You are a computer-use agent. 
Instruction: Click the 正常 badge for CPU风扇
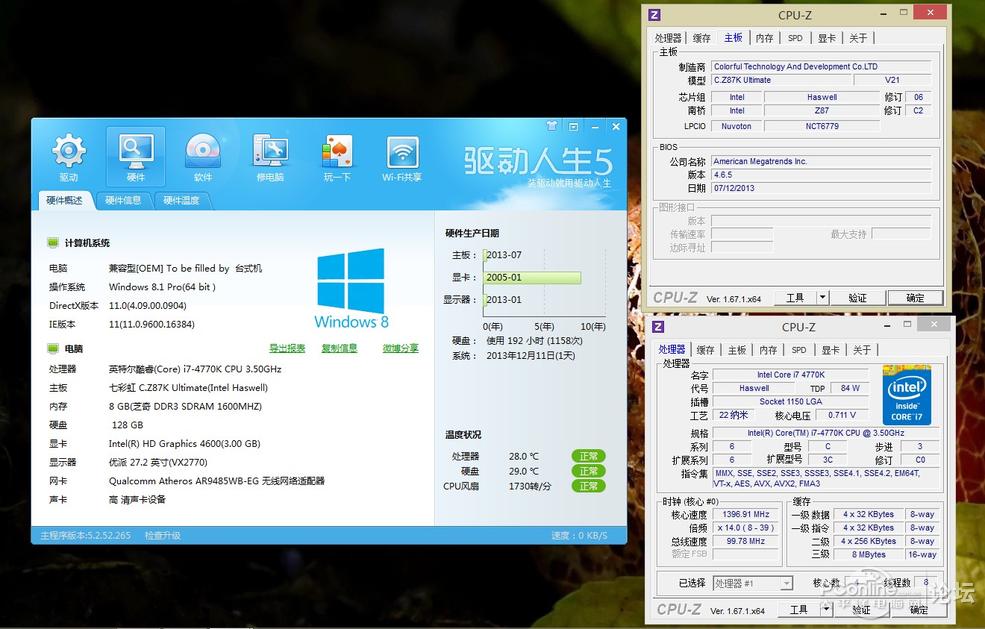589,486
